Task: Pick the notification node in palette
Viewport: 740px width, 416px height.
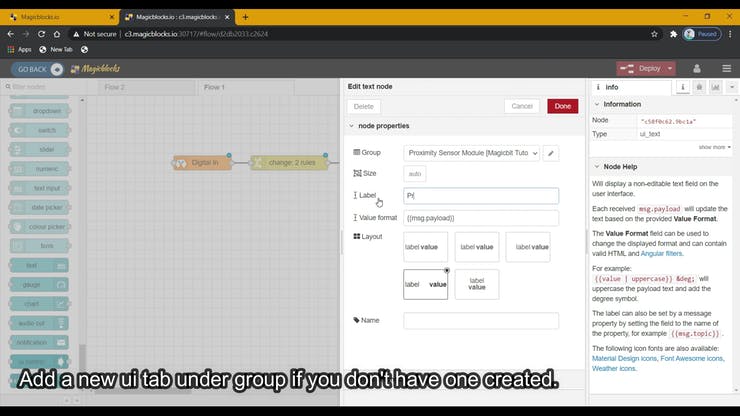Action: [x=40, y=342]
